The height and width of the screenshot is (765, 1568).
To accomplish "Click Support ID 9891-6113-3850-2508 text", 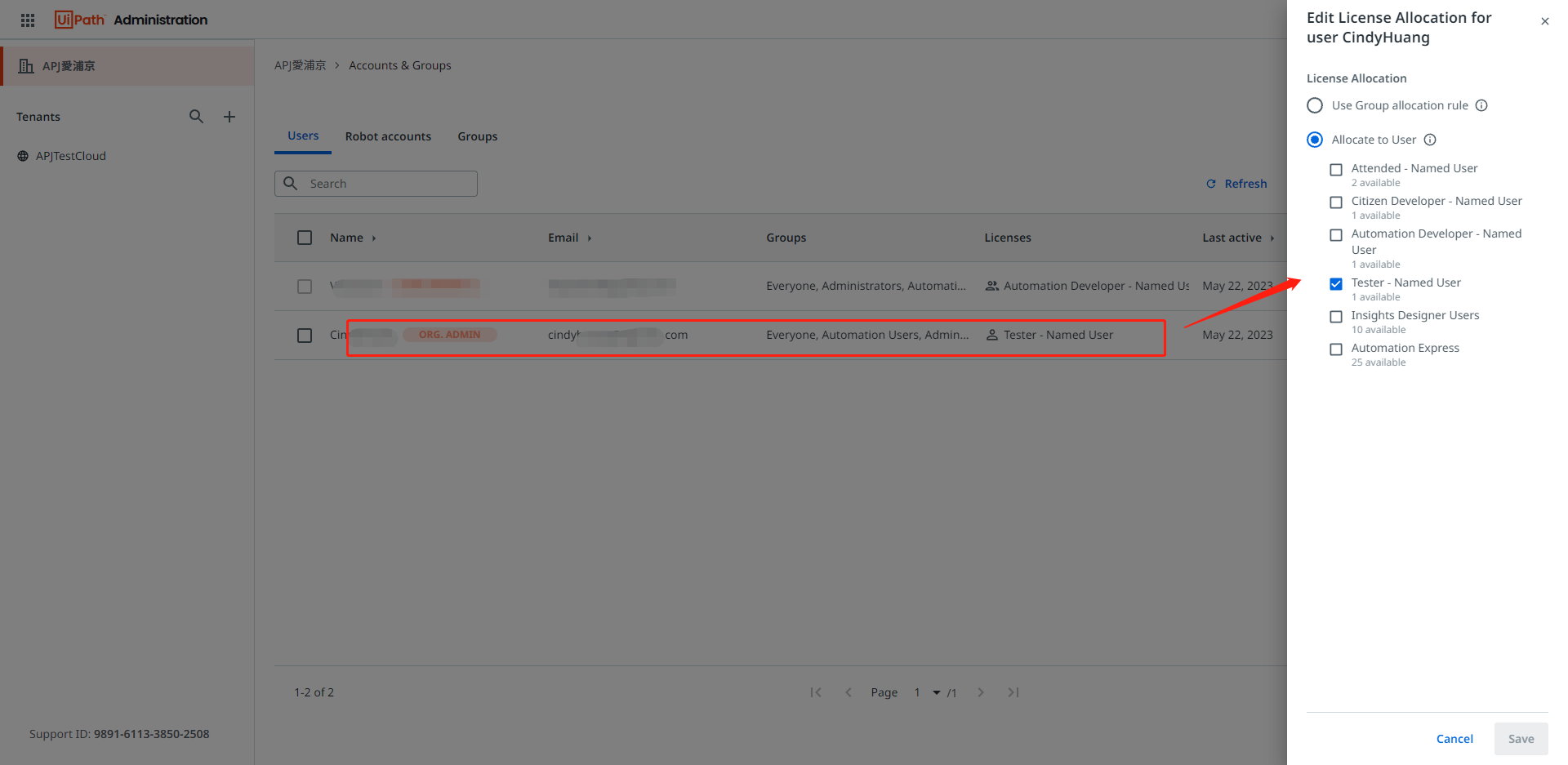I will tap(119, 734).
